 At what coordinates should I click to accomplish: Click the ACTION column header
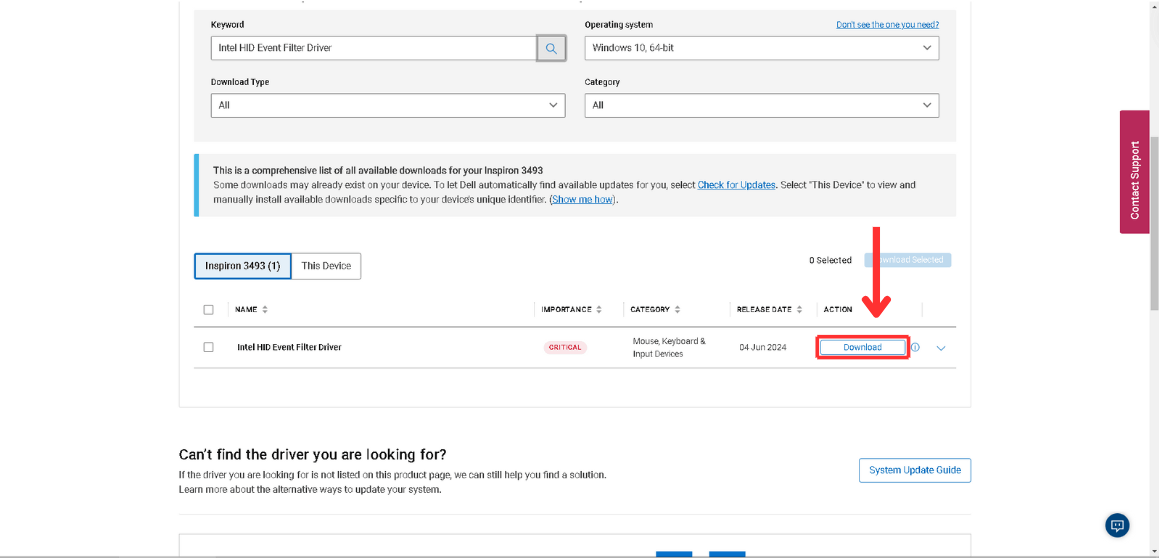click(837, 310)
